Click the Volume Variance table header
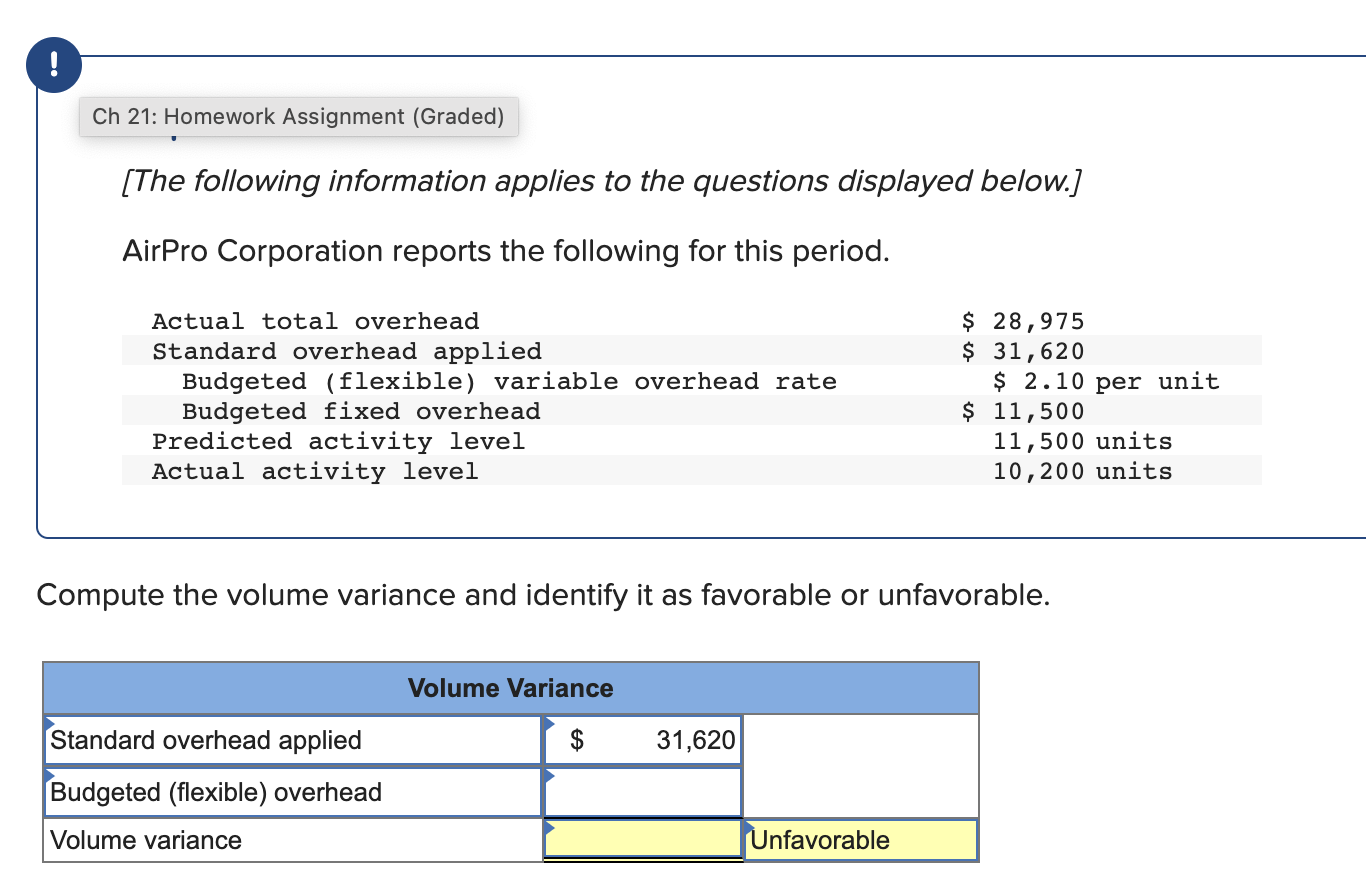This screenshot has width=1366, height=894. click(x=511, y=688)
